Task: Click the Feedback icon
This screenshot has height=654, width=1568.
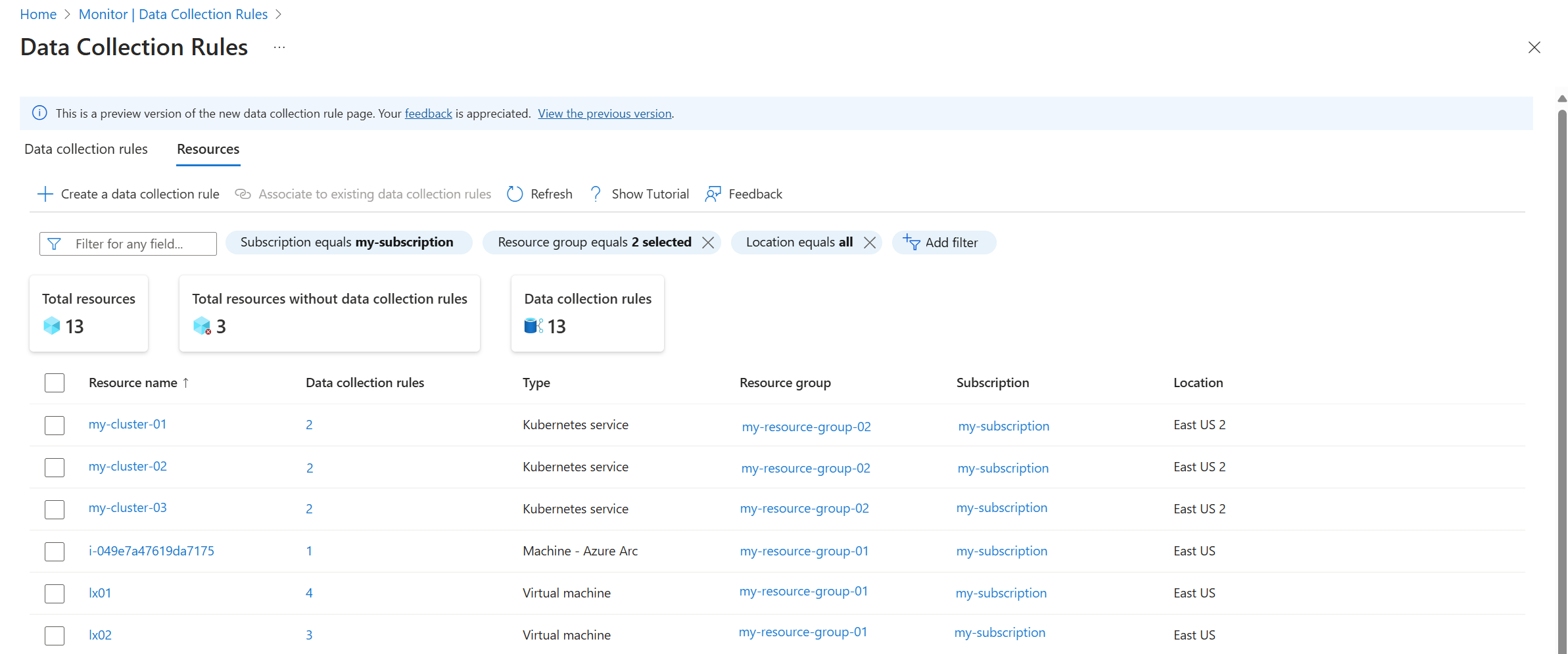Action: (x=713, y=194)
